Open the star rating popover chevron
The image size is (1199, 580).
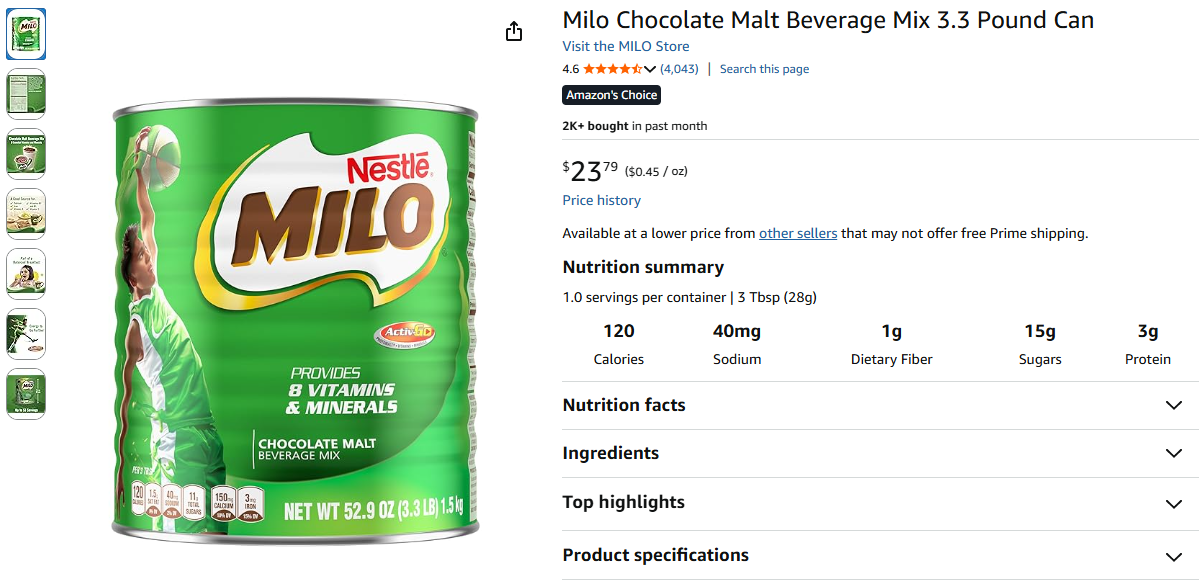(x=650, y=69)
